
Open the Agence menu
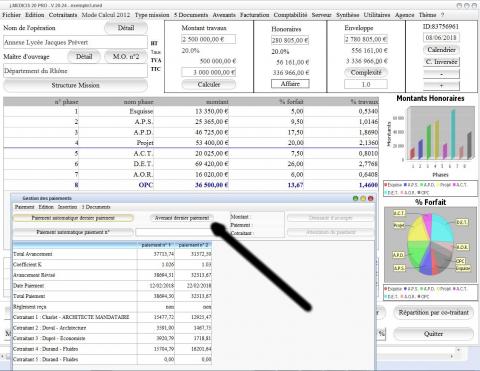click(405, 15)
